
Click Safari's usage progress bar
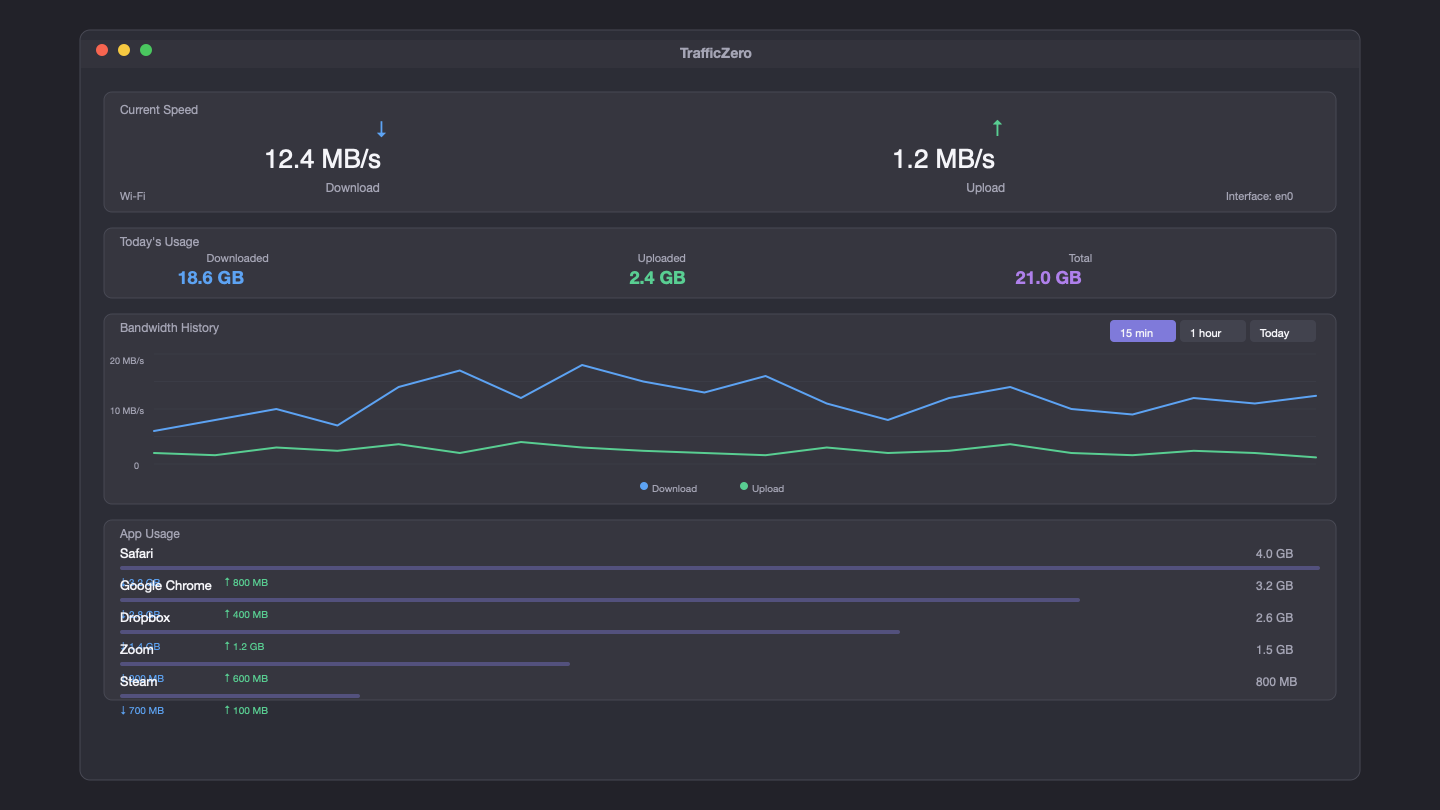point(720,568)
